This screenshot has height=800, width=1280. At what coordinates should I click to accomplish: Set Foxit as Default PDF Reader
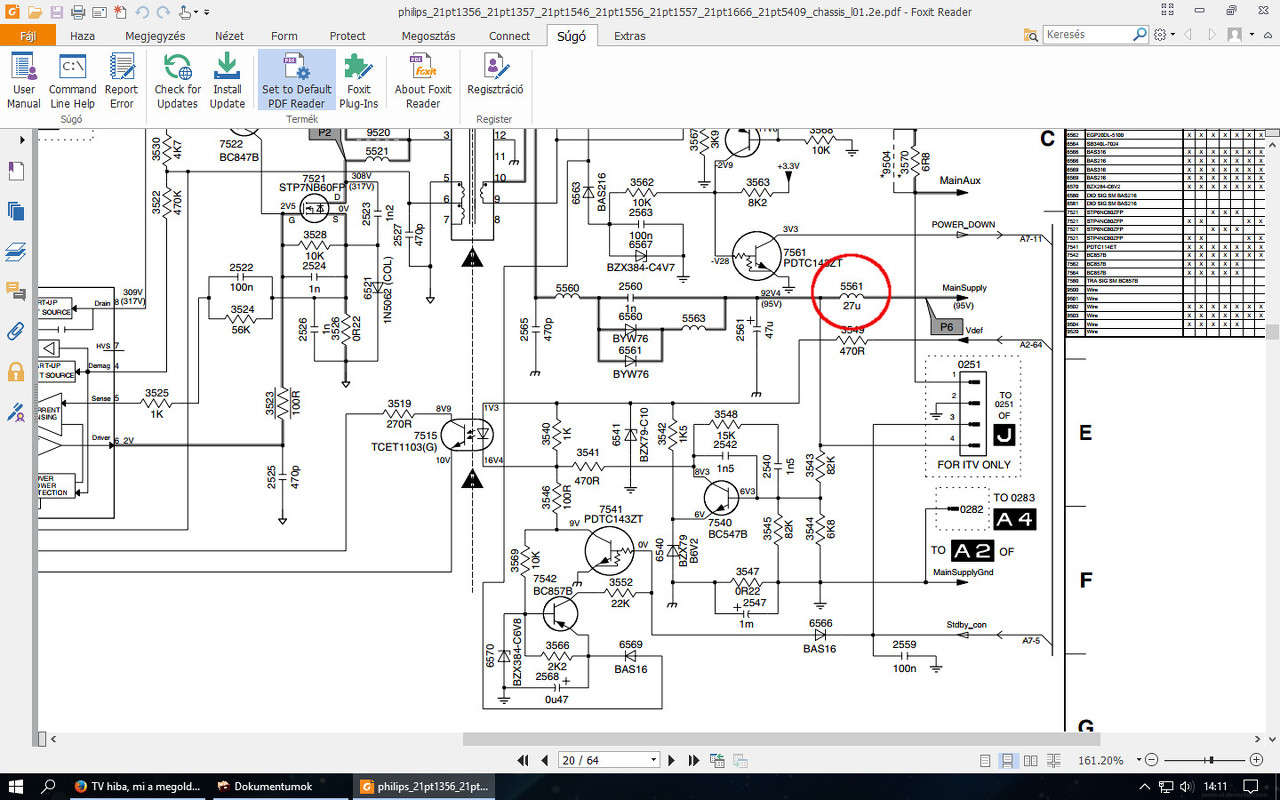297,82
